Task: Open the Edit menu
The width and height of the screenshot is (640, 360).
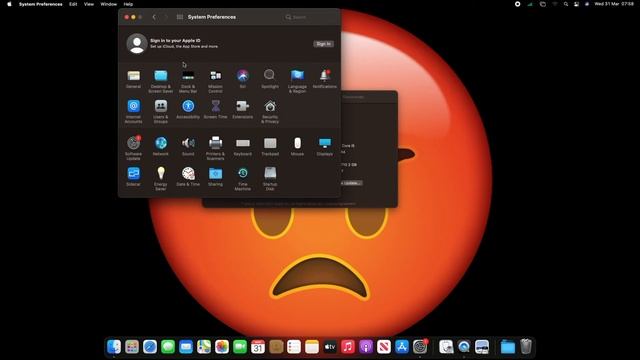Action: 73,4
